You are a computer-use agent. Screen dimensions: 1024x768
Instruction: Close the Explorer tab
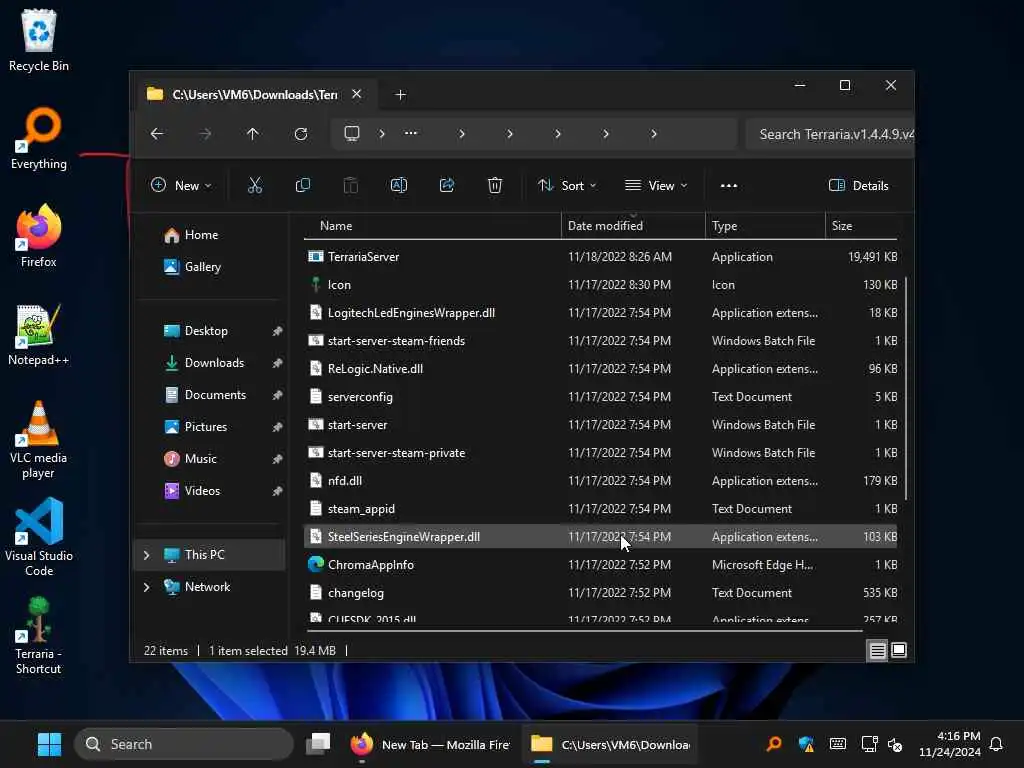click(357, 94)
